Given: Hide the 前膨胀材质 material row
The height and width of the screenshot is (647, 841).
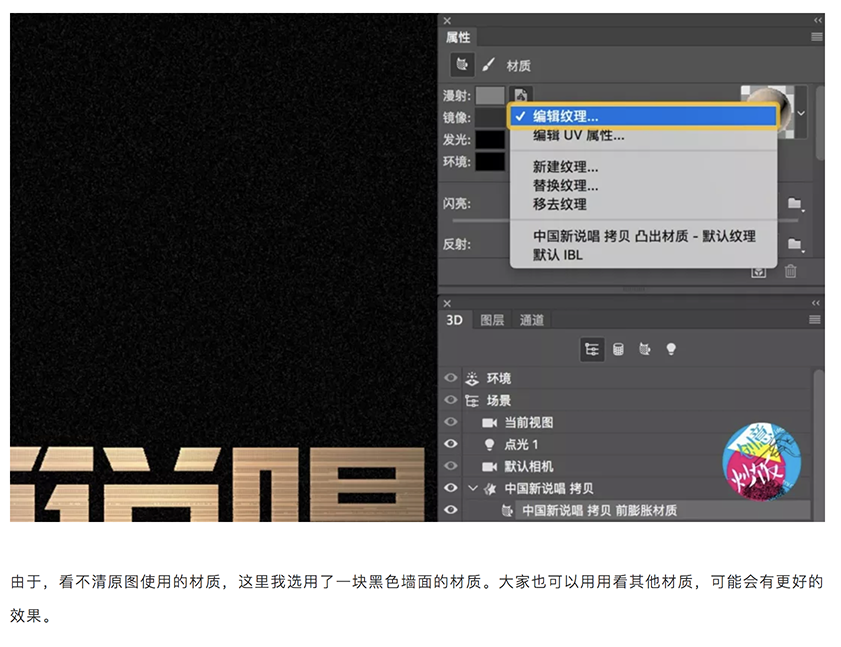Looking at the screenshot, I should click(x=451, y=510).
